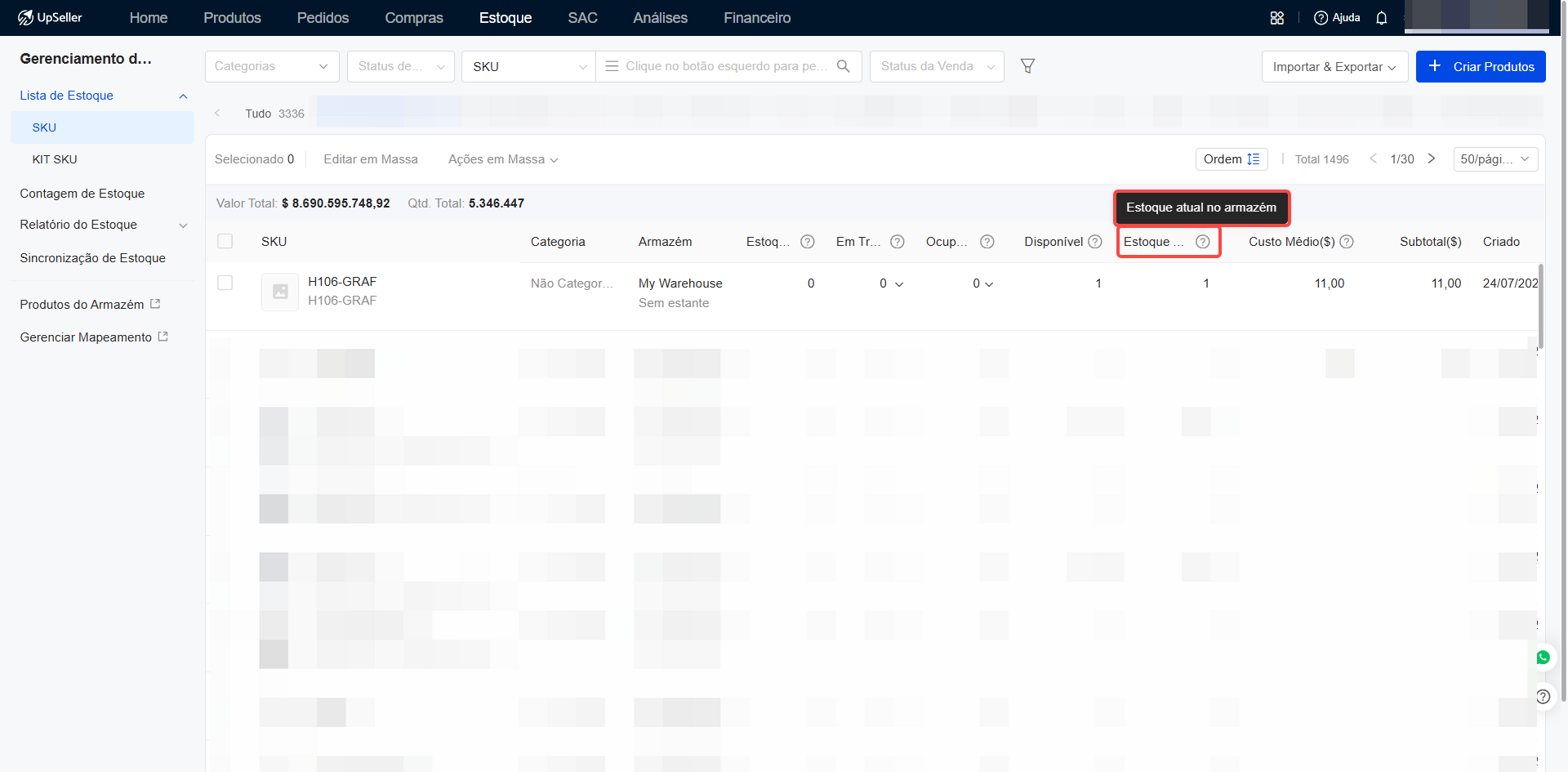This screenshot has height=772, width=1568.
Task: Open Financeiro menu
Action: tap(757, 18)
